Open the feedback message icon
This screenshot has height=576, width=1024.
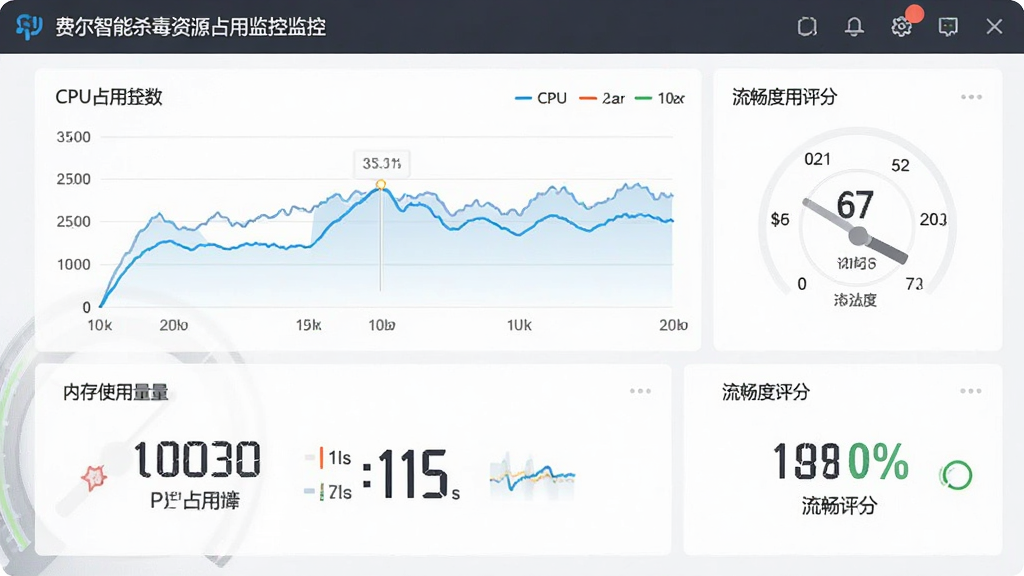click(948, 27)
